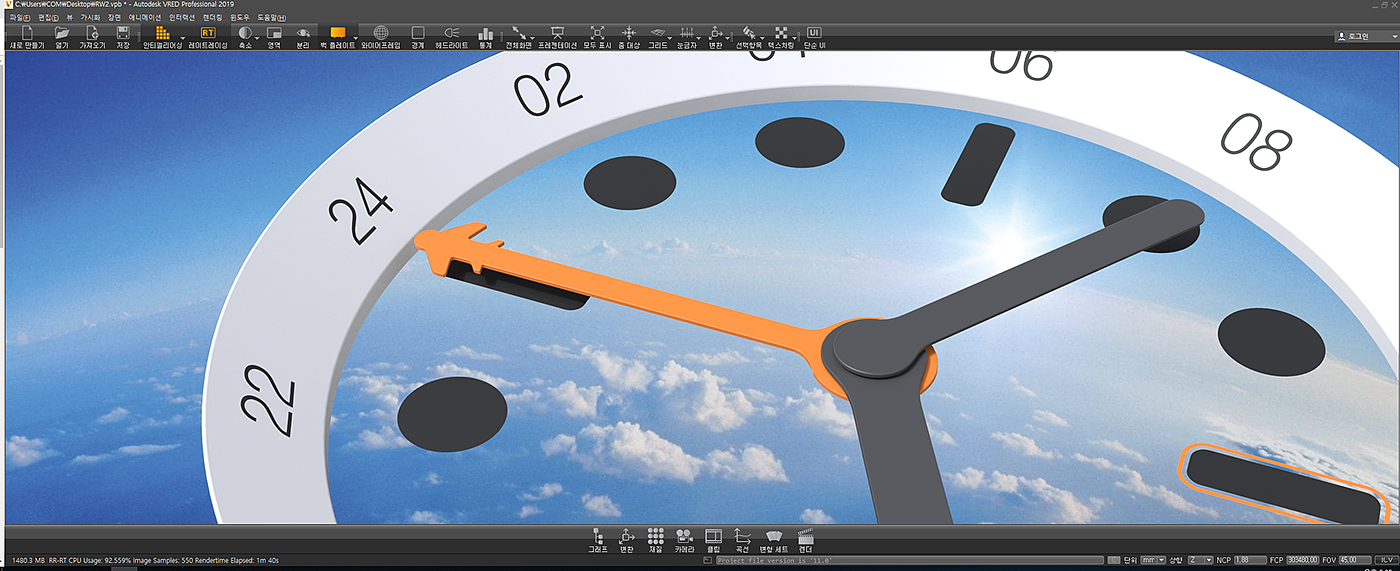1400x571 pixels.
Task: Click the zoom to target (줌 대상) icon
Action: [x=629, y=33]
